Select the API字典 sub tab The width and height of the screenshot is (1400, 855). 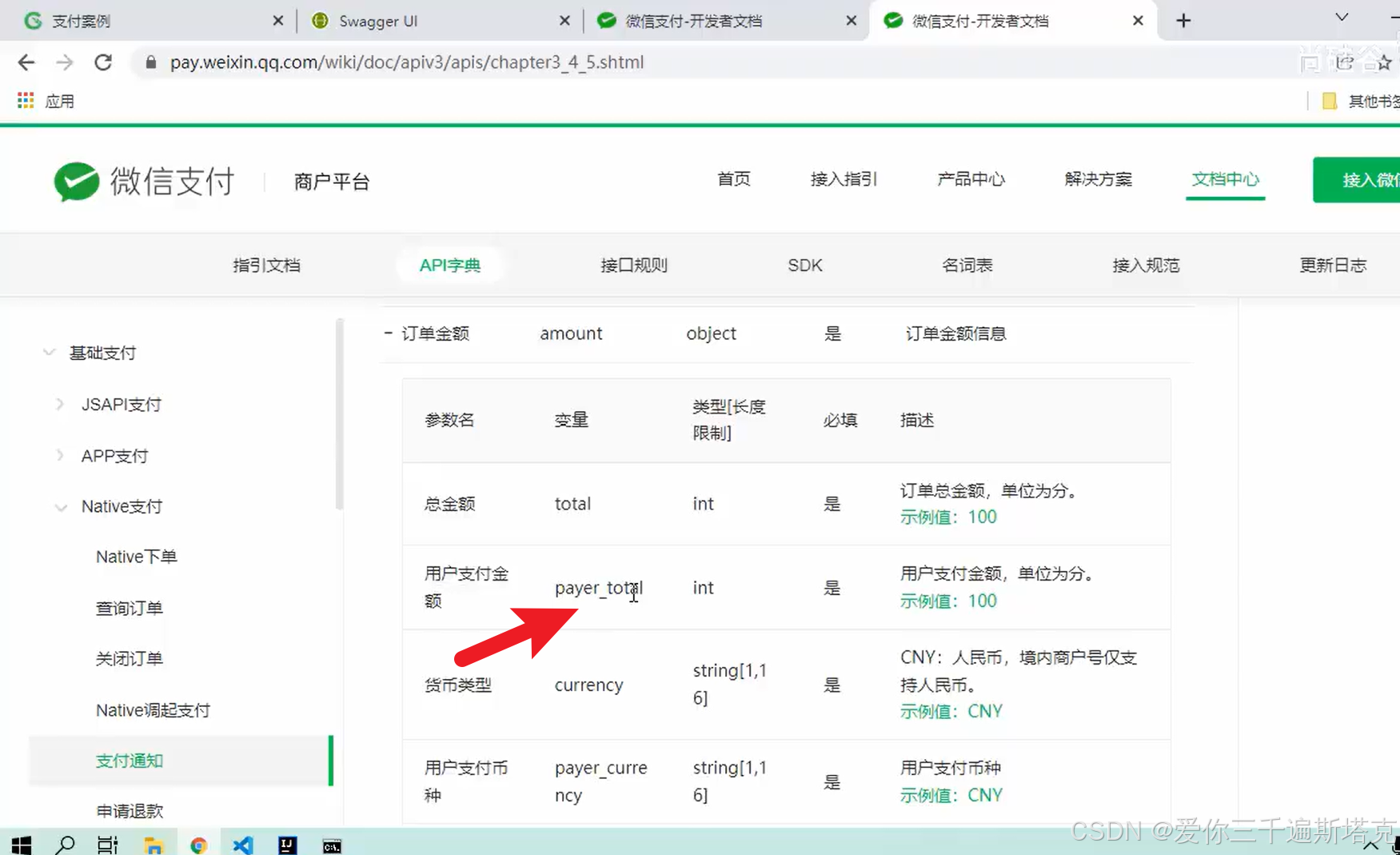click(x=450, y=266)
